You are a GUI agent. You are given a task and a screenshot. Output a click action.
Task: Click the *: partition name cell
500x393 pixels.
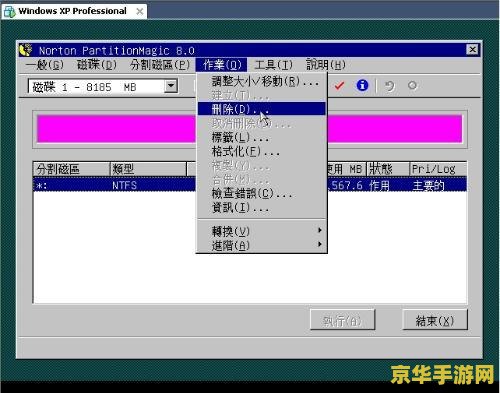tap(41, 185)
